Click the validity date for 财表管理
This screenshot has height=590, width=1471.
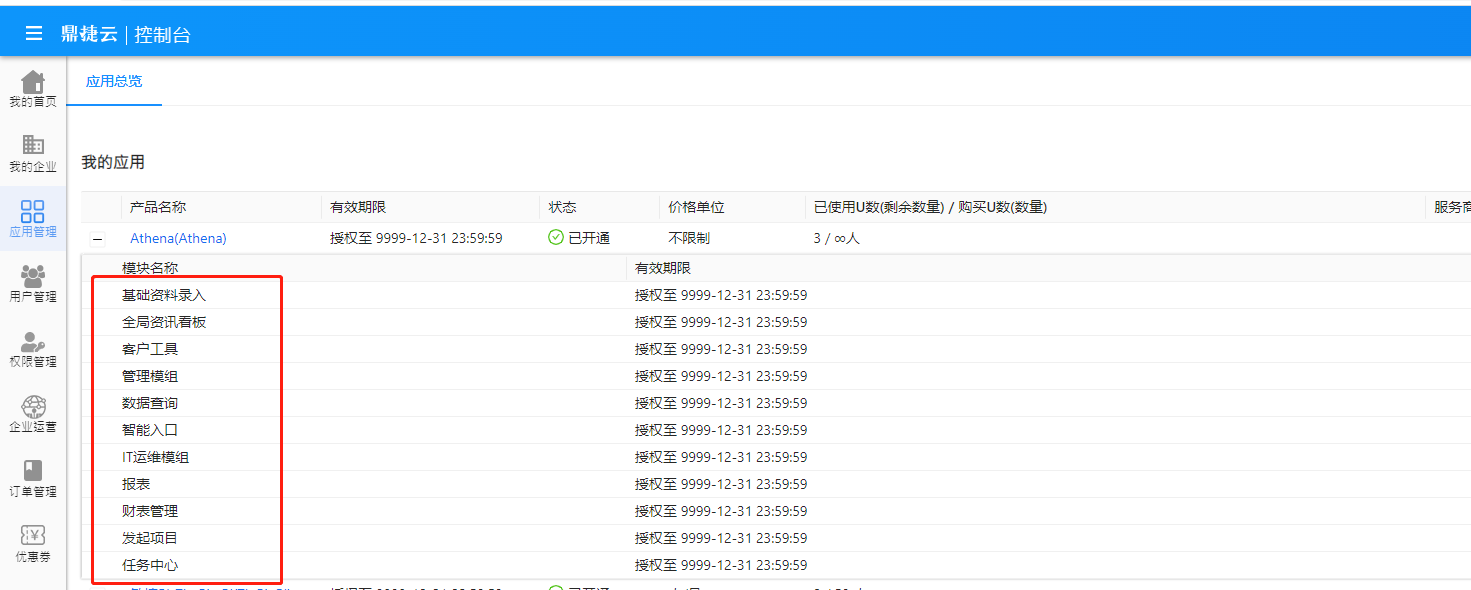click(x=721, y=511)
